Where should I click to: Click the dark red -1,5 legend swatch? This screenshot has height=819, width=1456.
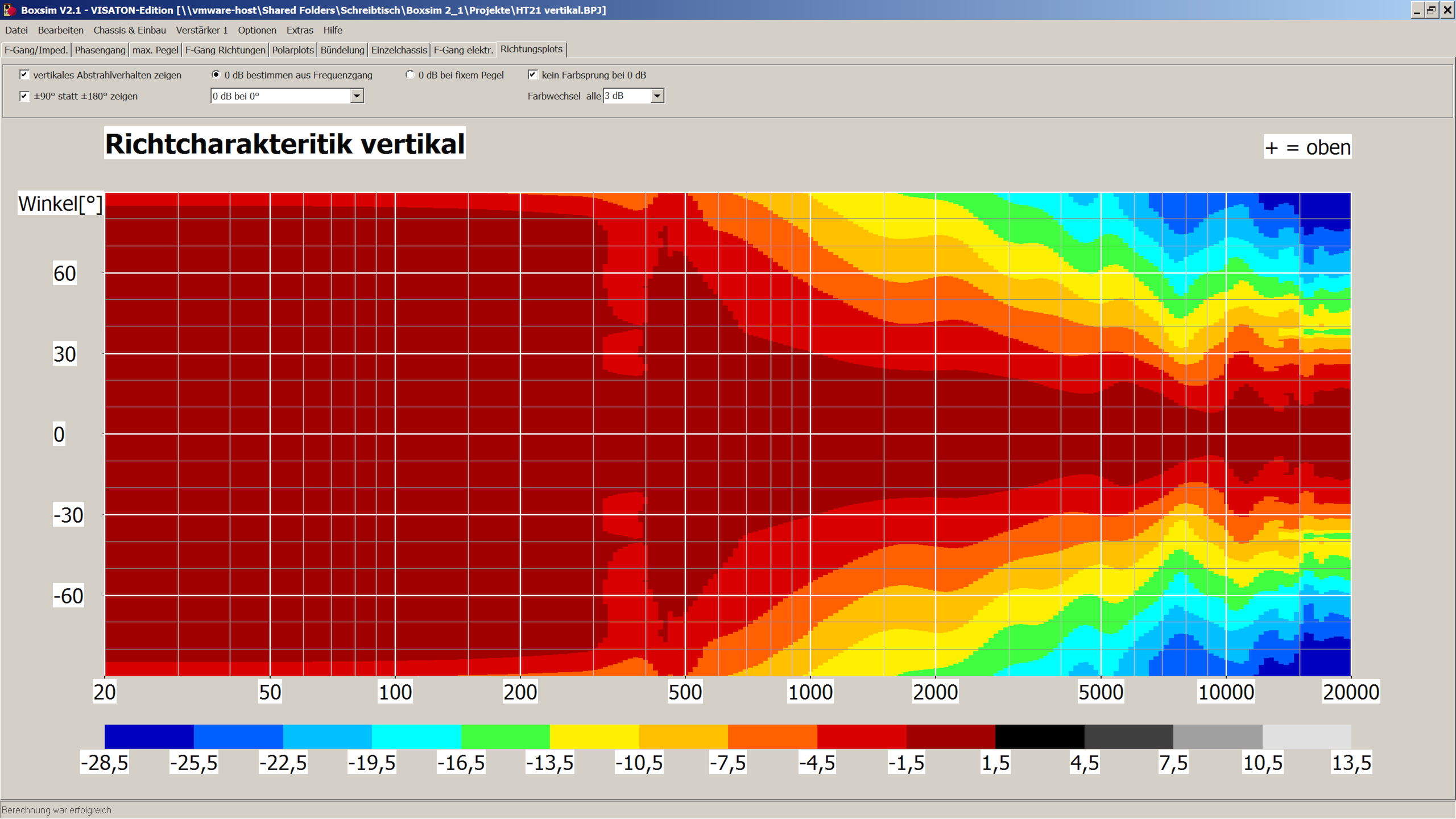[951, 737]
